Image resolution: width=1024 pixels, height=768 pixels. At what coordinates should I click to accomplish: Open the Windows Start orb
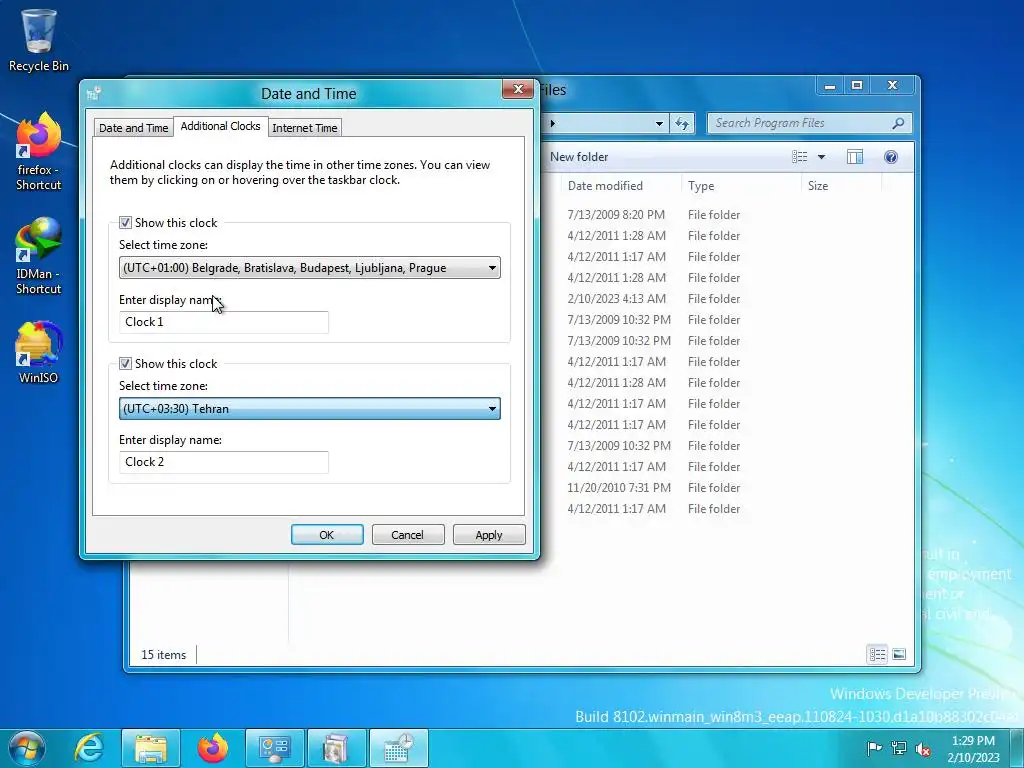27,748
